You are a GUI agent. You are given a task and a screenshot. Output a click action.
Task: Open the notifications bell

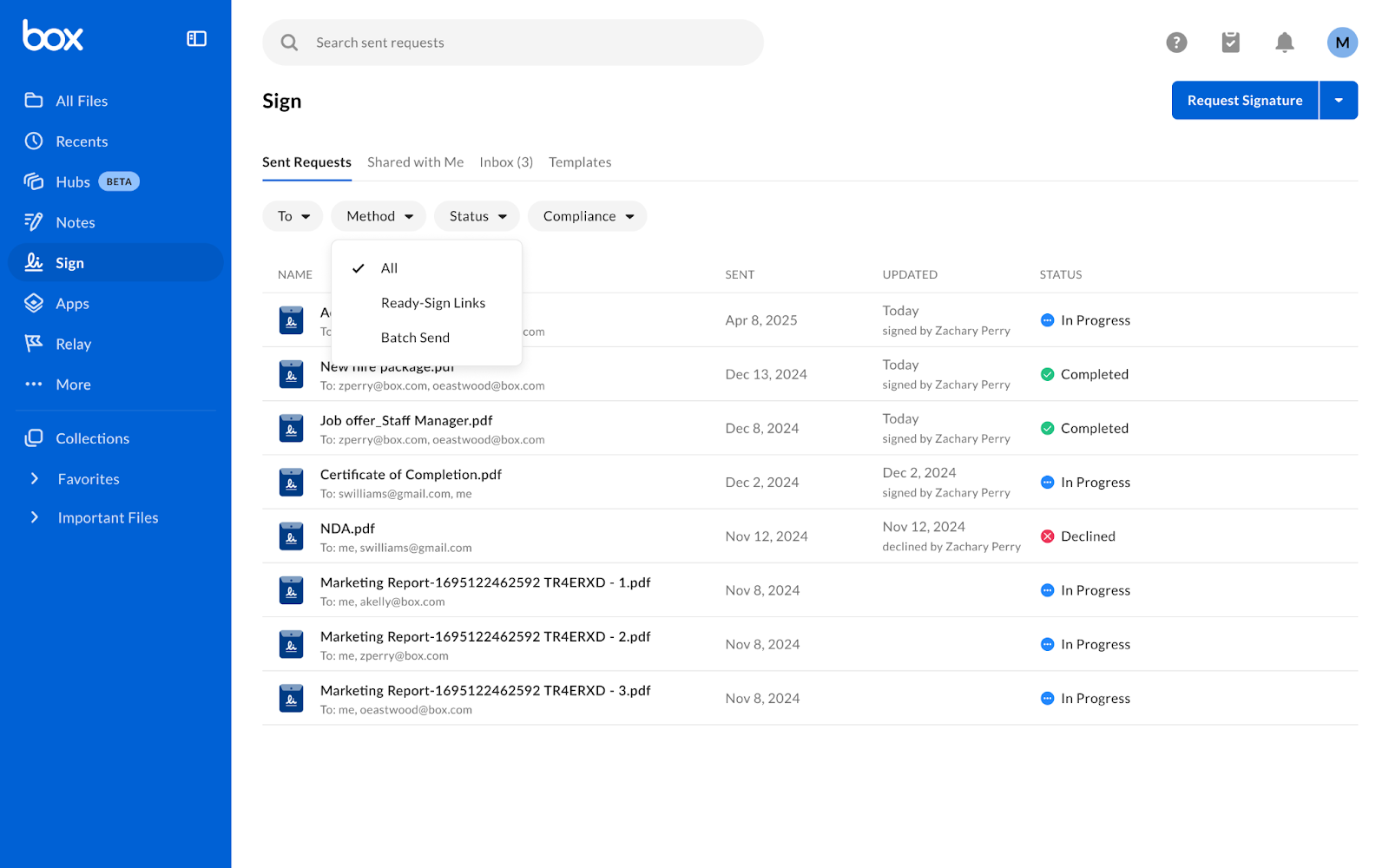click(1284, 43)
